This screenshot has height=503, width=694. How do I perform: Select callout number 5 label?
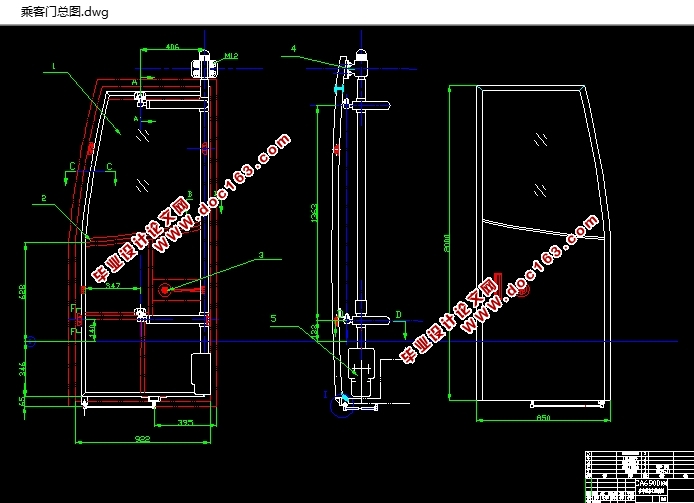(x=273, y=318)
